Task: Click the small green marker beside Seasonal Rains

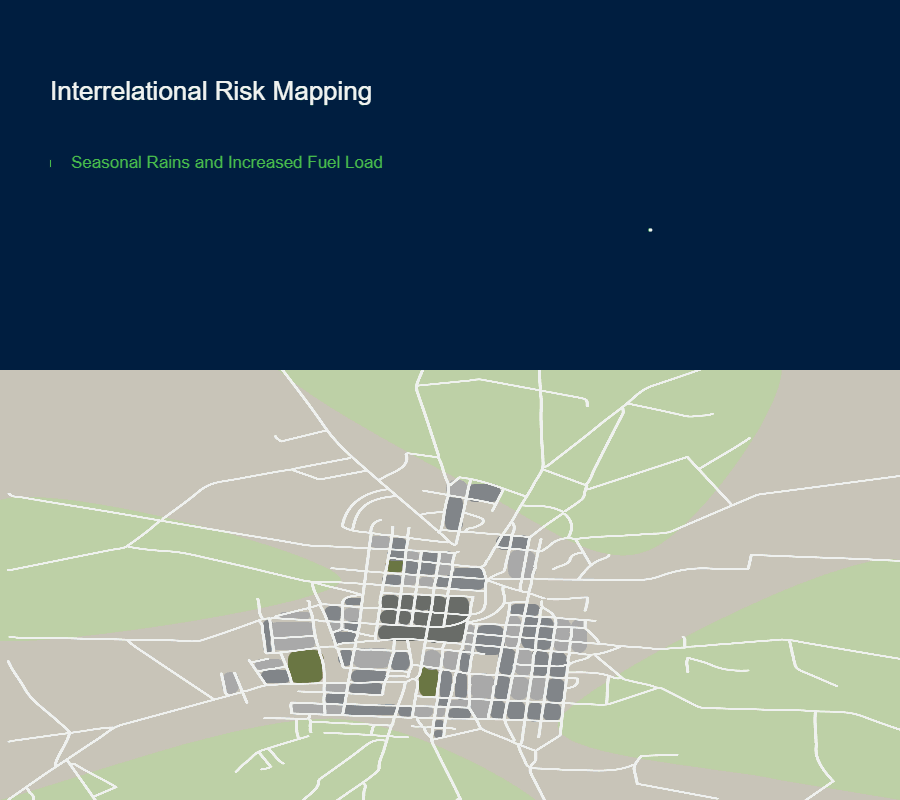Action: click(51, 163)
